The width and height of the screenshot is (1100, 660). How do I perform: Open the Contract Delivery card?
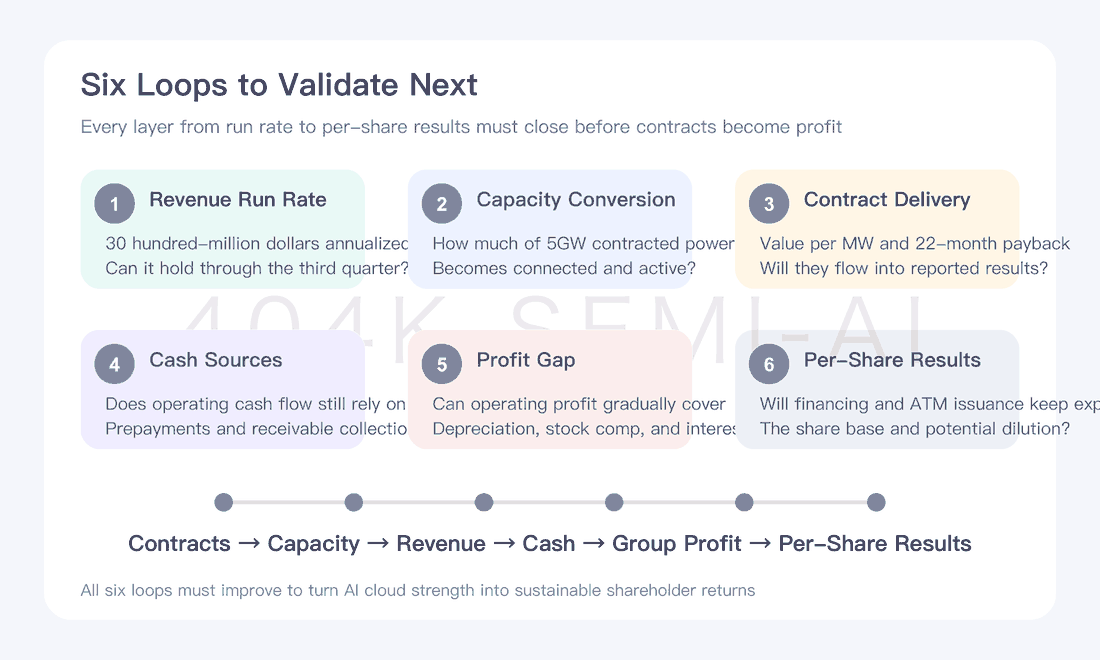(877, 229)
